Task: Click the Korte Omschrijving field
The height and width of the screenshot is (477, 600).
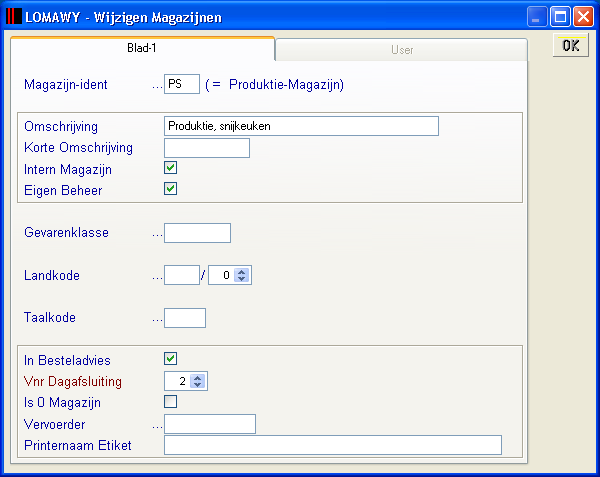Action: [207, 148]
